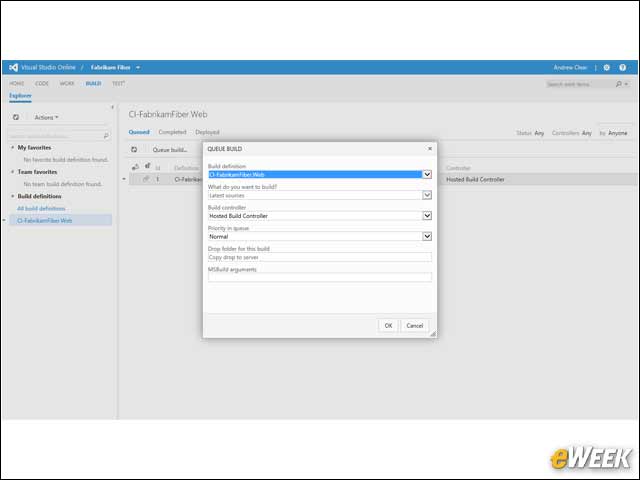
Task: Click the Controller column header
Action: 458,168
